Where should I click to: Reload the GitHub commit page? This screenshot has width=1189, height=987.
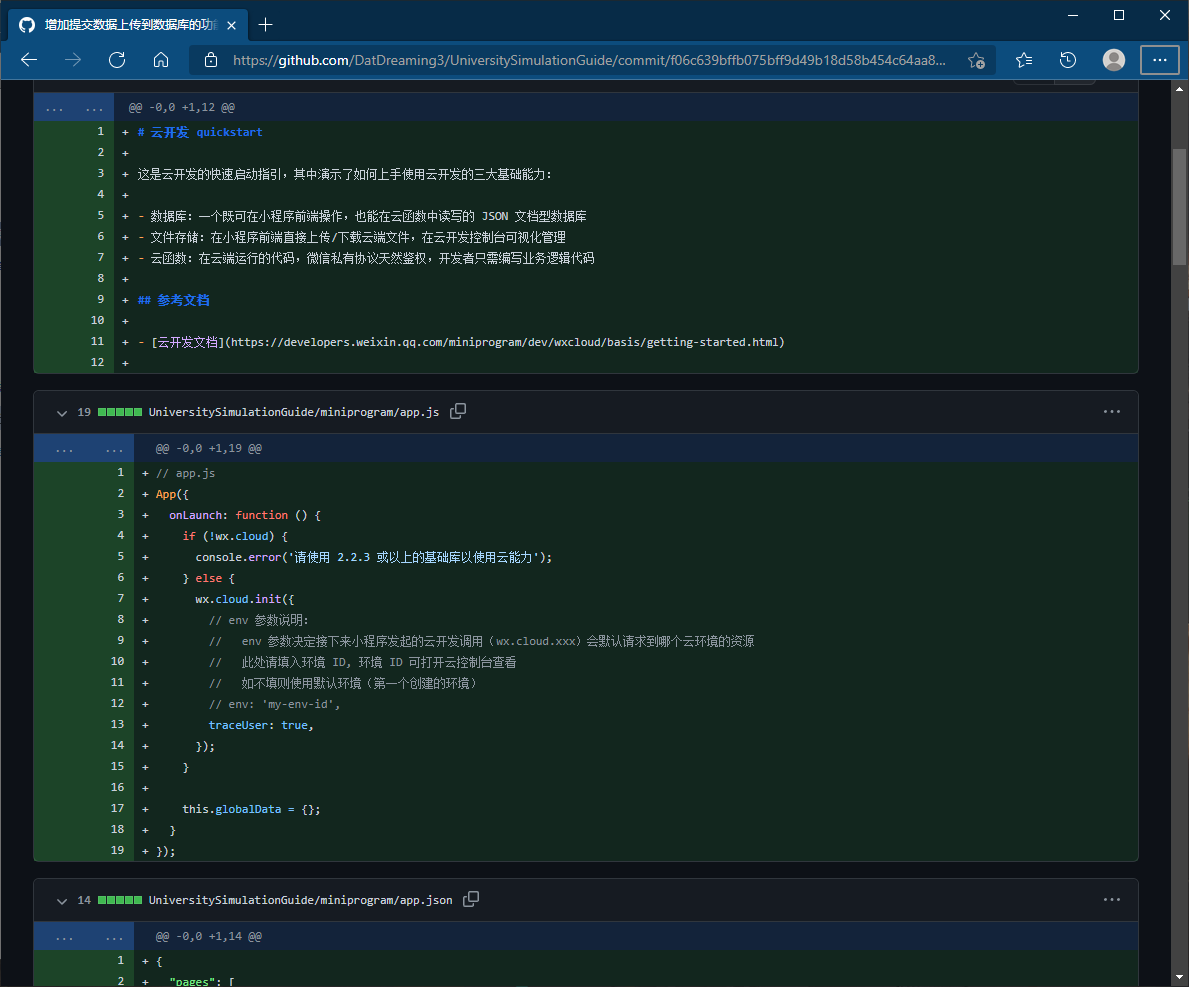[117, 60]
